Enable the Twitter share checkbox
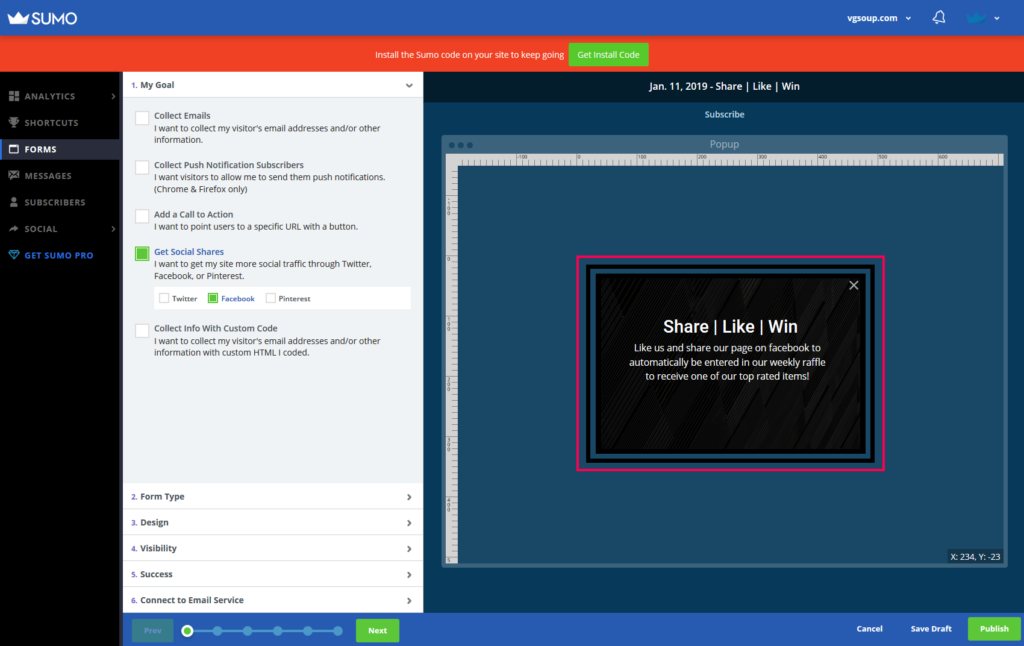The width and height of the screenshot is (1024, 646). (164, 298)
